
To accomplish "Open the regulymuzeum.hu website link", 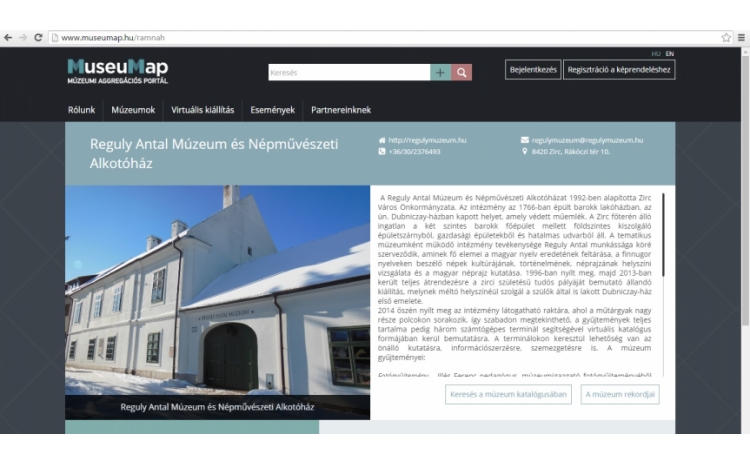I will point(427,140).
